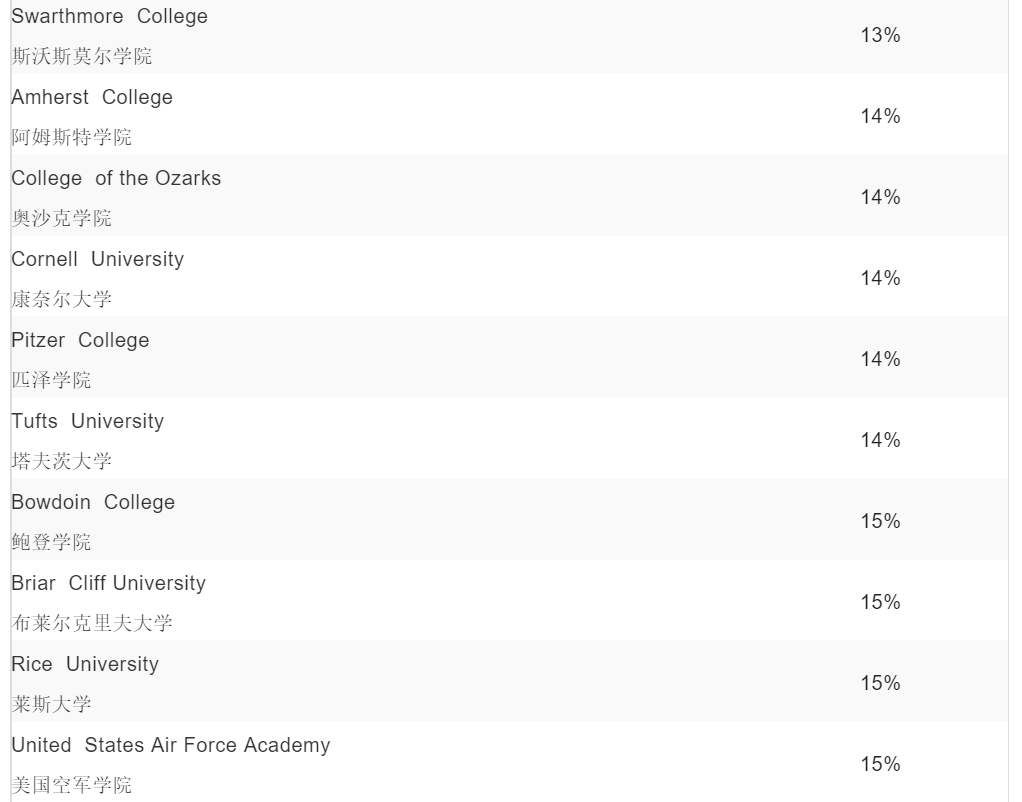1022x802 pixels.
Task: Click the Bowdoin College entry
Action: (93, 503)
